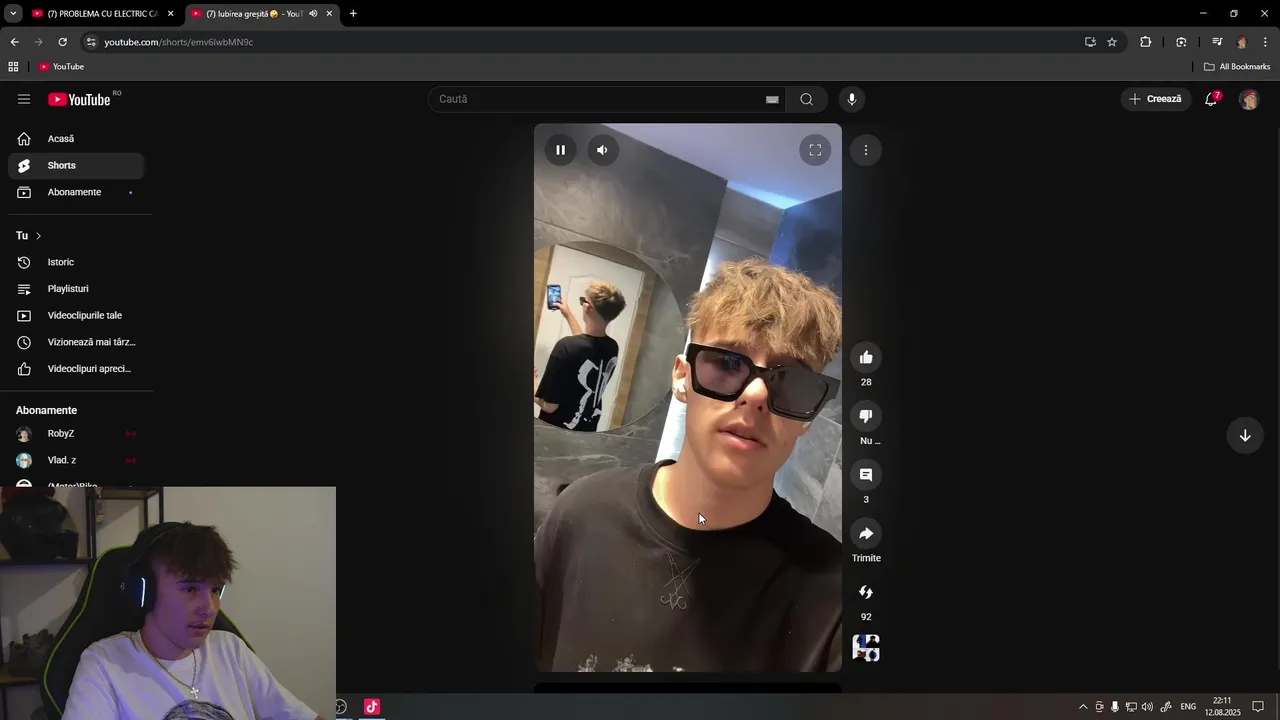This screenshot has height=720, width=1280.
Task: Open the taskbar clock showing 22:11
Action: (1222, 707)
